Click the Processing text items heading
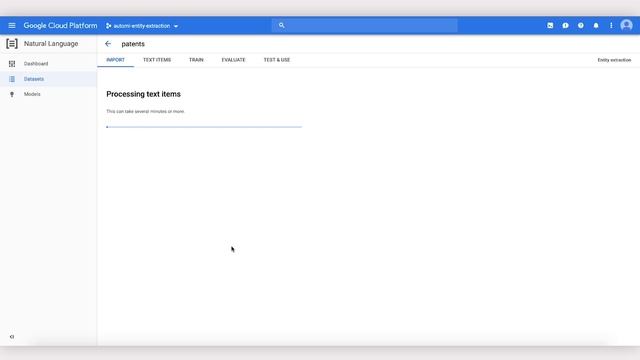The width and height of the screenshot is (640, 360). [x=143, y=94]
